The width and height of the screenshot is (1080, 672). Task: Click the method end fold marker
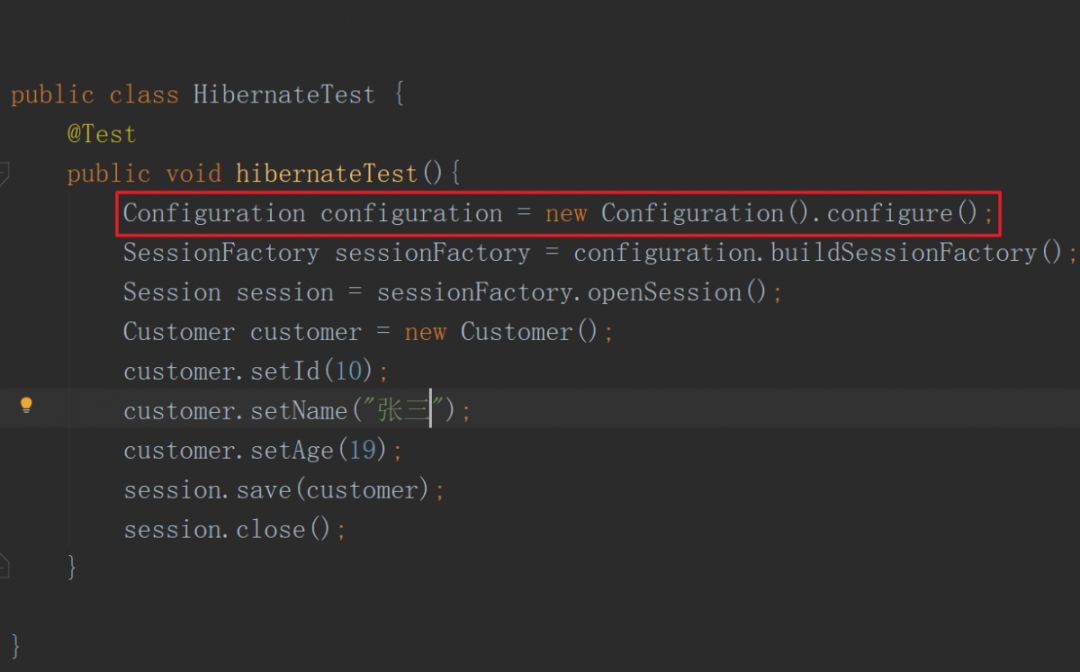coord(3,566)
